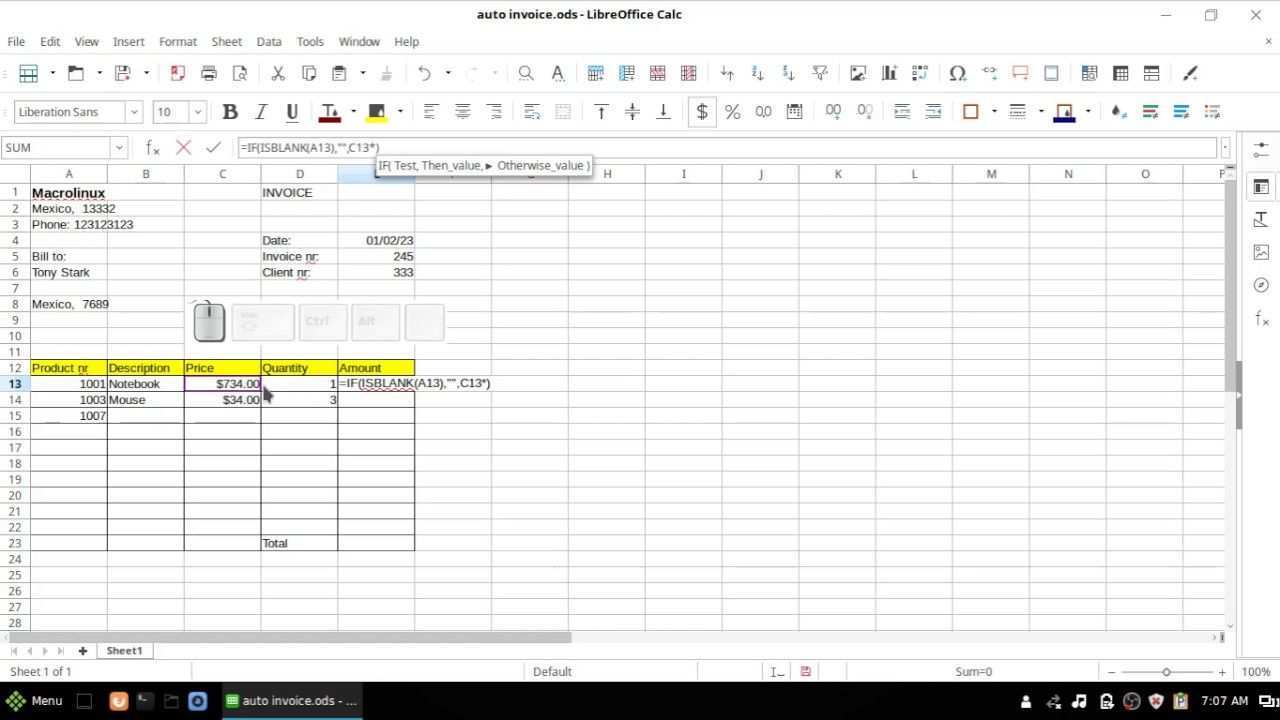This screenshot has width=1280, height=720.
Task: Insert a column using the Column icon
Action: (626, 73)
